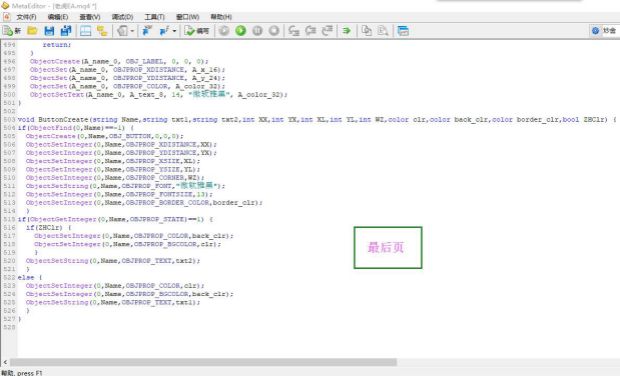Toggle the window-list icon on the toolbar
Image resolution: width=620 pixels, height=376 pixels.
click(403, 31)
